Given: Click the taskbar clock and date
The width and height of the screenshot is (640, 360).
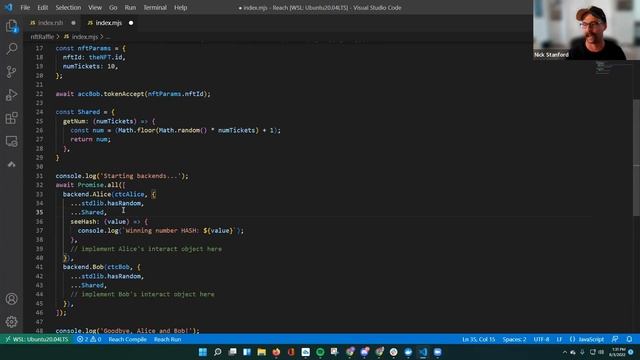Looking at the screenshot, I should [618, 352].
